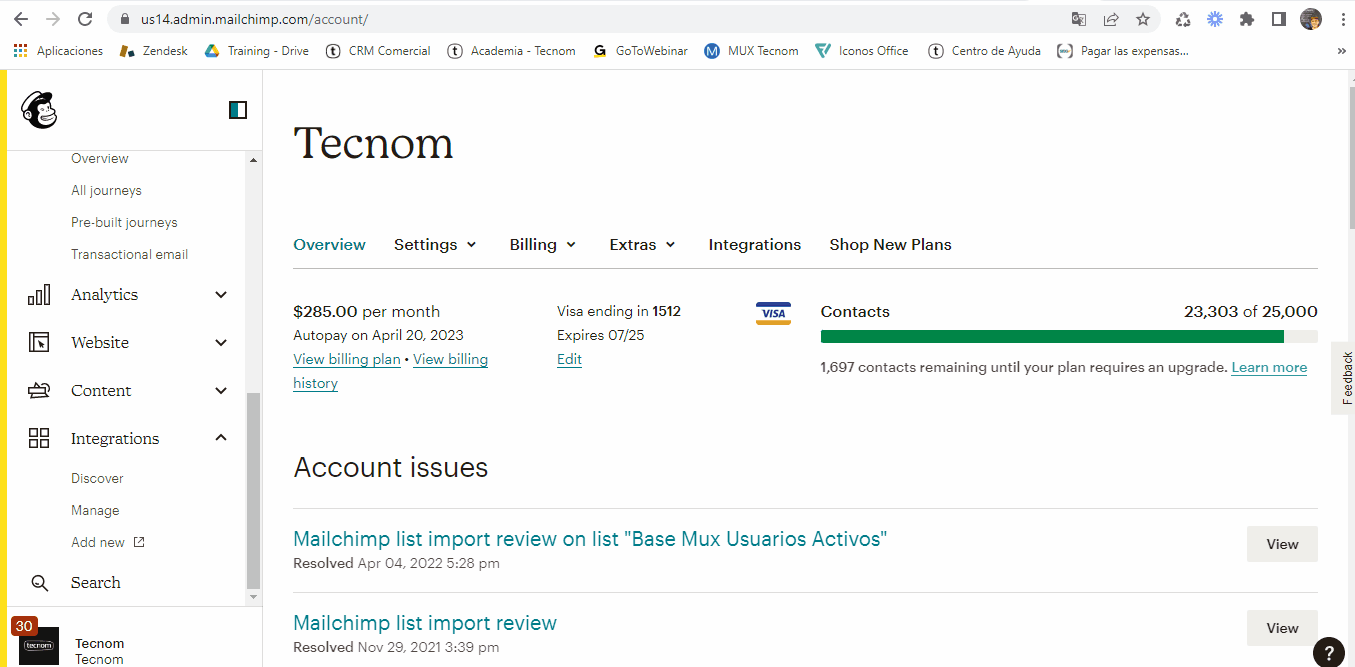This screenshot has width=1355, height=667.
Task: Select the Integrations account tab
Action: pos(755,245)
